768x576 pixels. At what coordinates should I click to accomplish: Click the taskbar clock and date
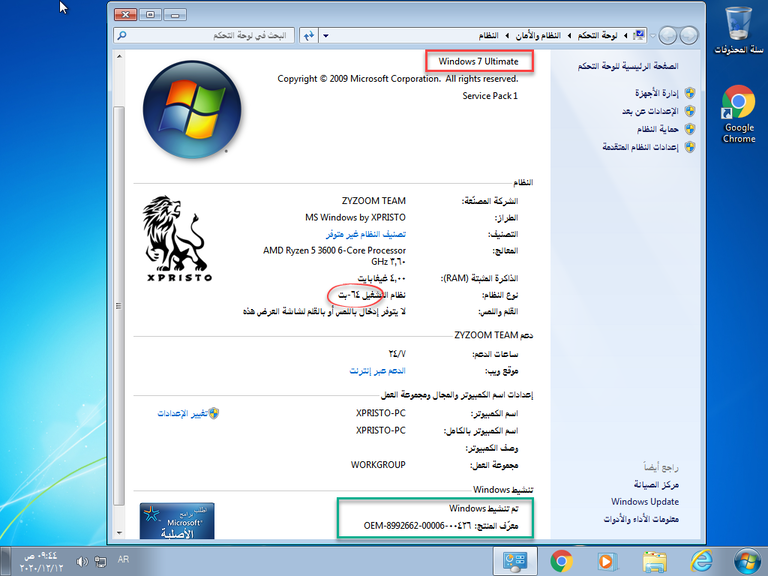(x=42, y=562)
